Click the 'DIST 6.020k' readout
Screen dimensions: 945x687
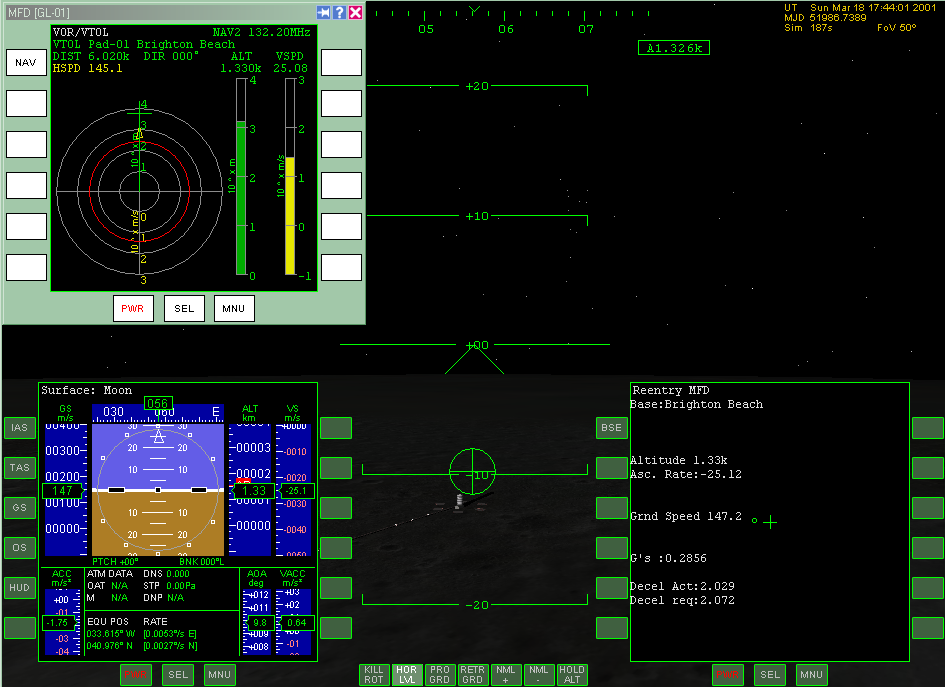(x=91, y=57)
